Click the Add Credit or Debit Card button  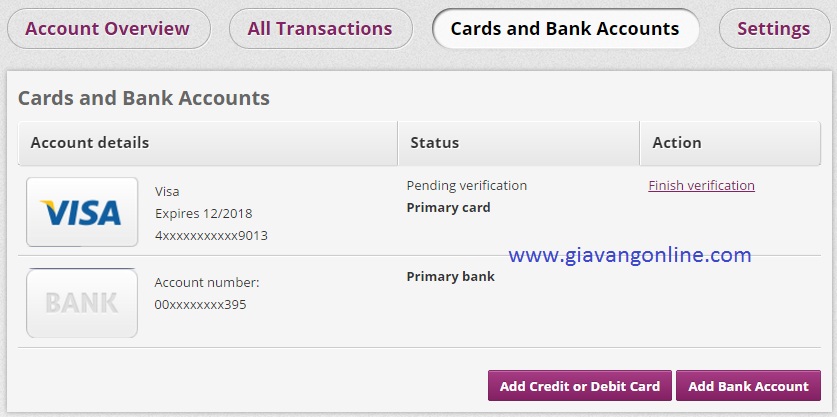pyautogui.click(x=580, y=385)
